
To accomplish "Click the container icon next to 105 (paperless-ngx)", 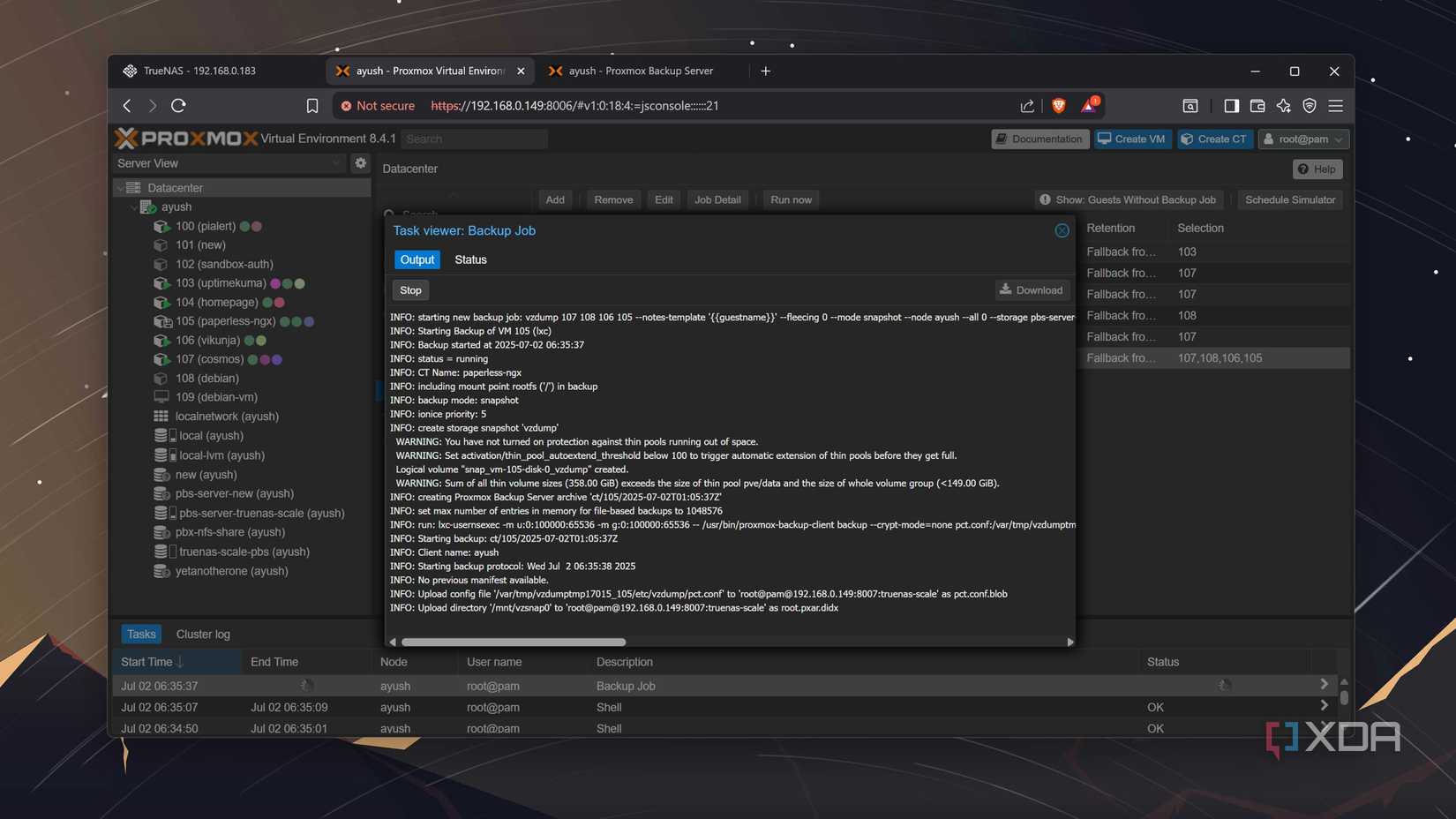I will tap(162, 321).
